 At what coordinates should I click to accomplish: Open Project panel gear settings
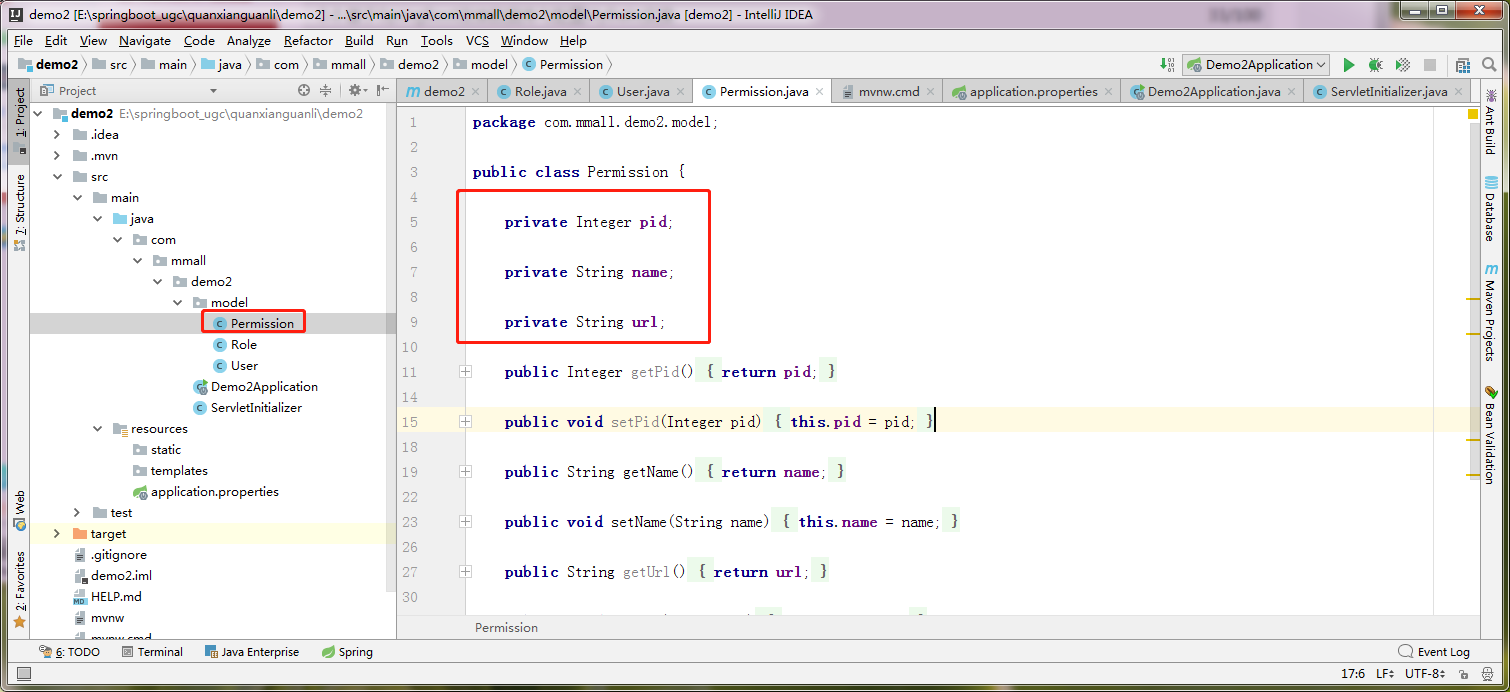click(356, 90)
